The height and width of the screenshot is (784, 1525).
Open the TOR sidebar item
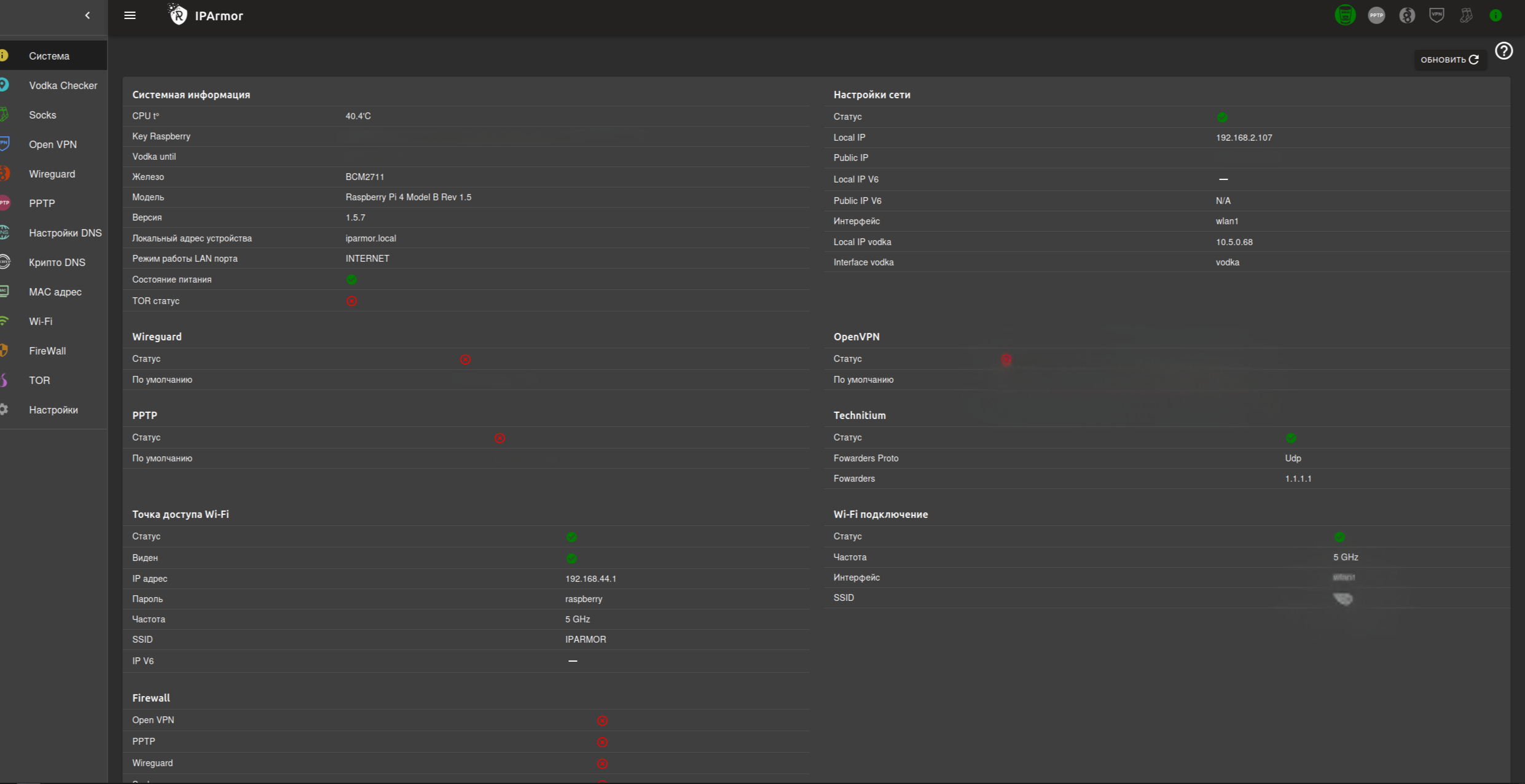tap(39, 380)
